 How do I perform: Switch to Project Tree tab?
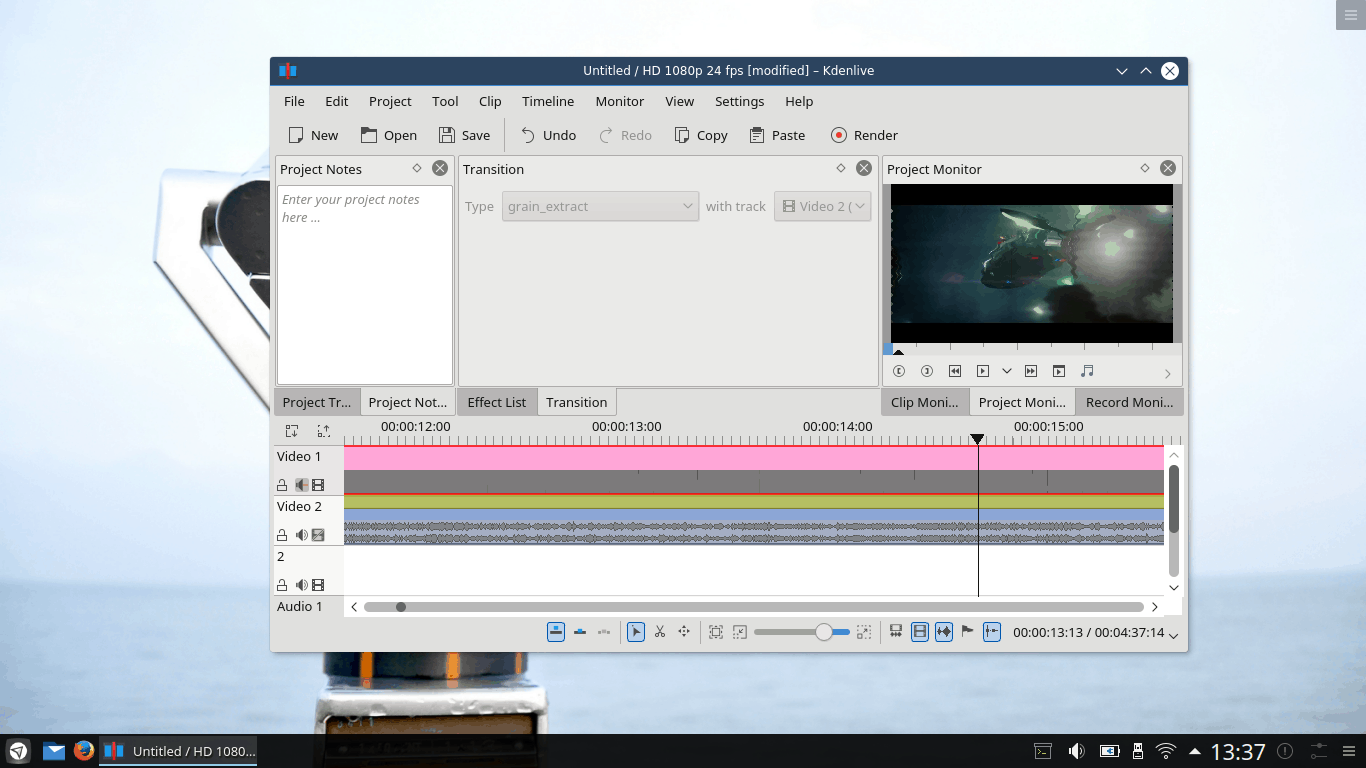[317, 402]
